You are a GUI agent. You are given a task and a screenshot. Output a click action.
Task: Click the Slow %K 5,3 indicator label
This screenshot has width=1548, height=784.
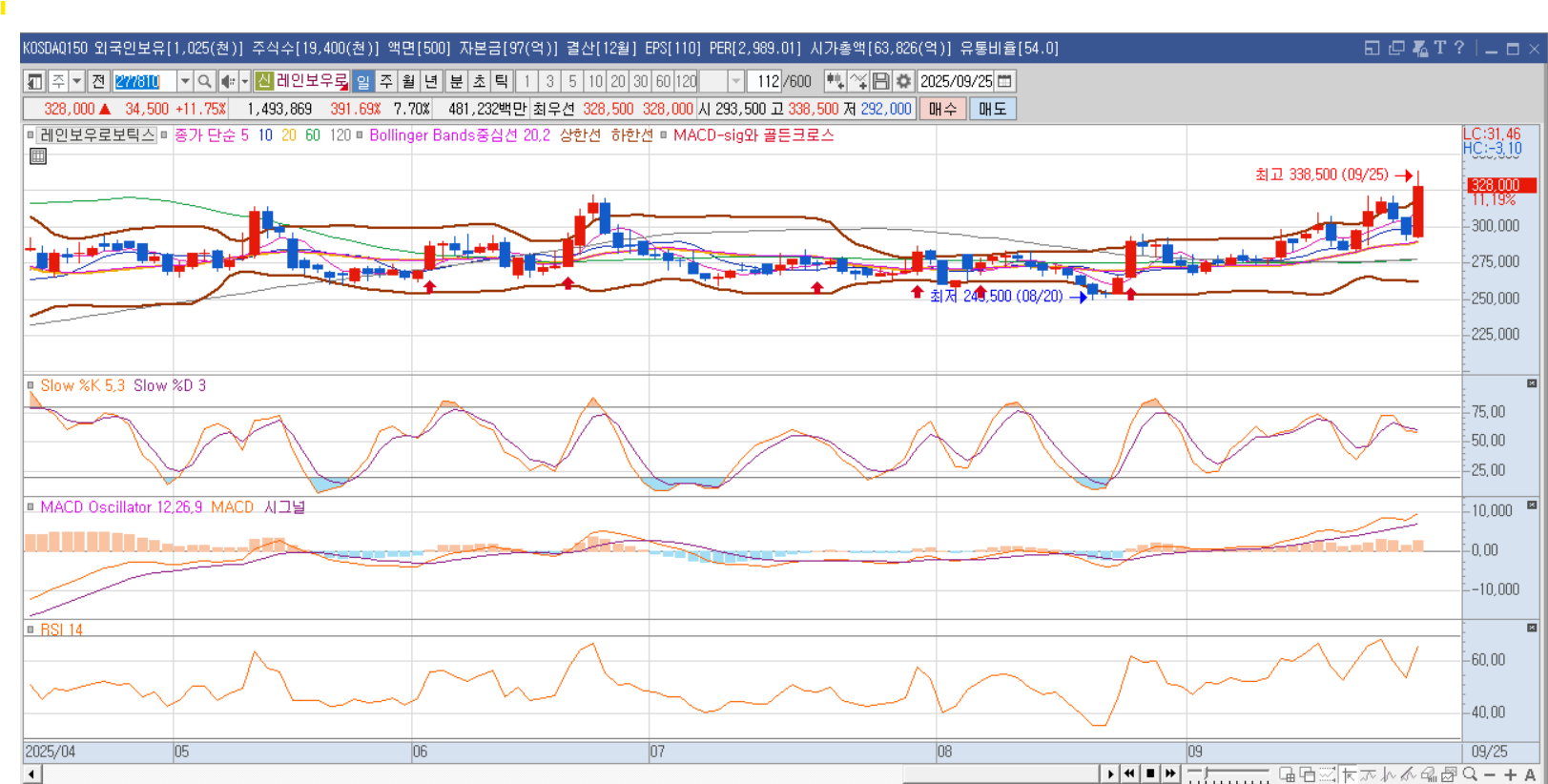pos(83,385)
